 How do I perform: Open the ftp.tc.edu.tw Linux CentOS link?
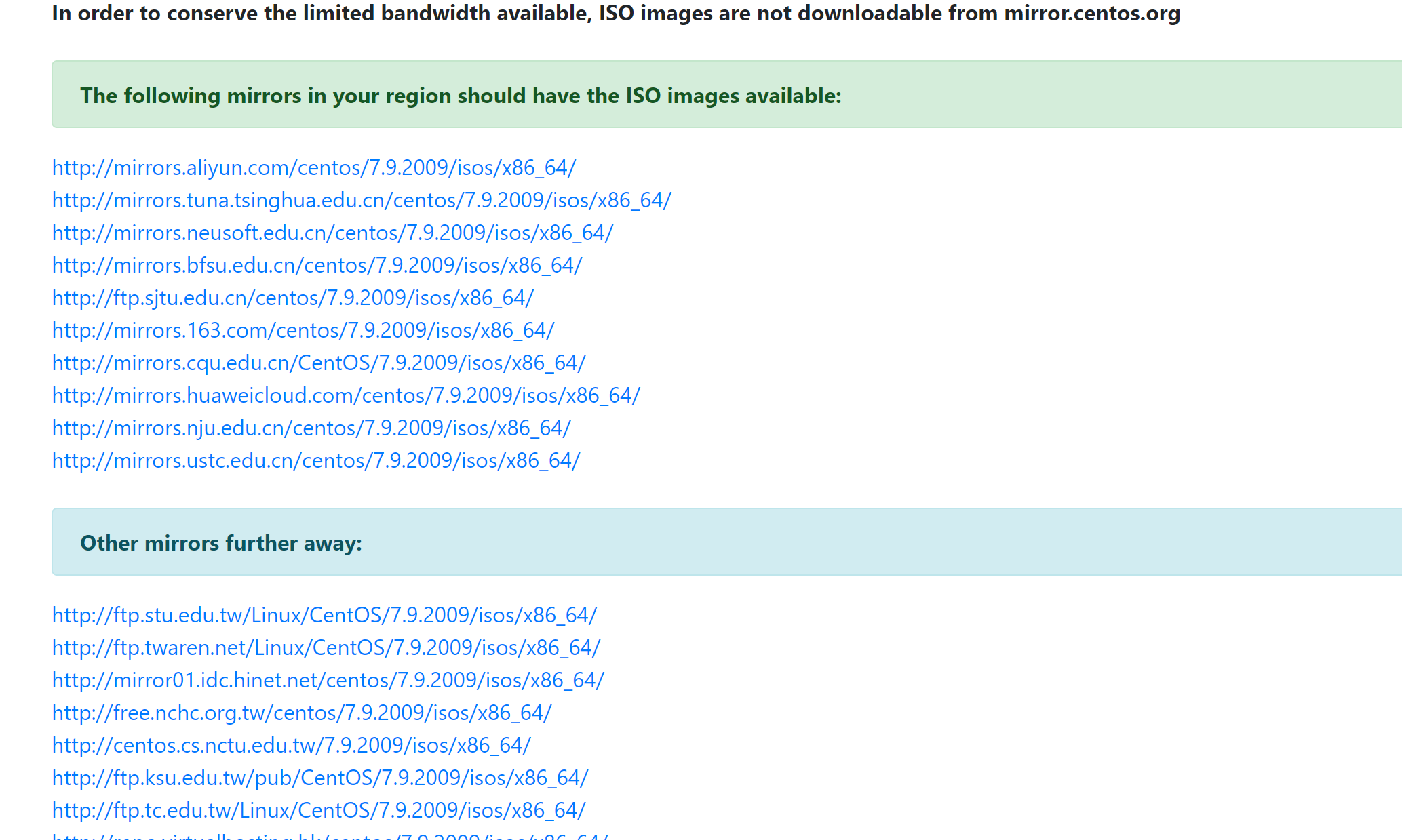tap(319, 810)
